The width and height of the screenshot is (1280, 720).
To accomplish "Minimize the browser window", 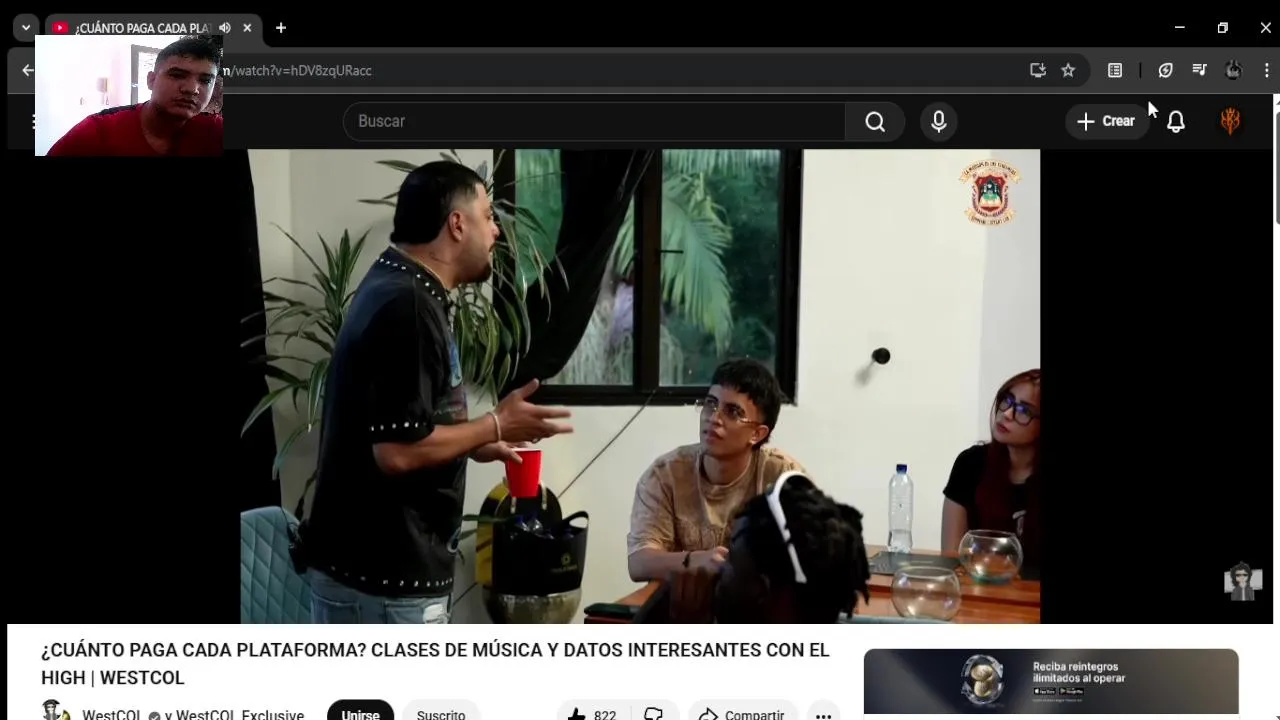I will pos(1180,28).
